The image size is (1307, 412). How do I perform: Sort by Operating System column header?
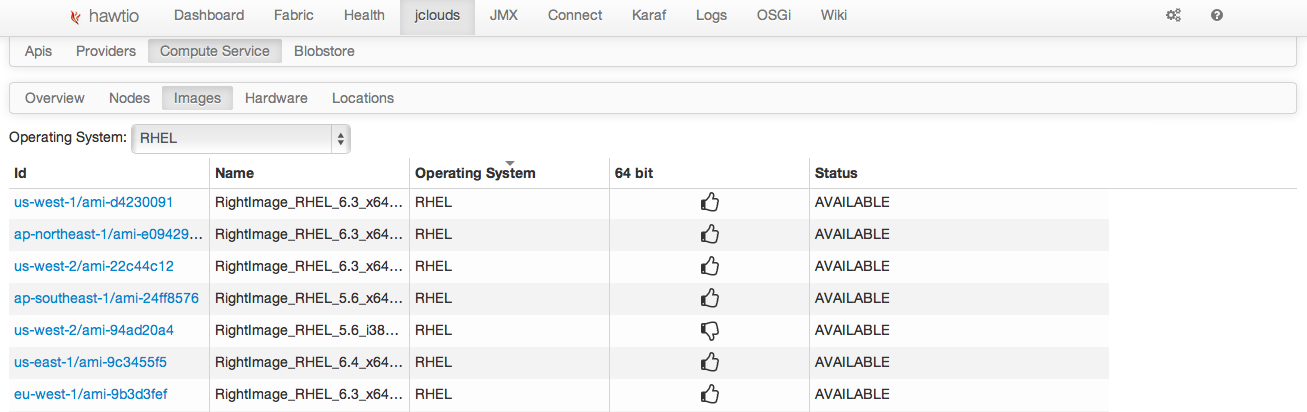coord(475,173)
